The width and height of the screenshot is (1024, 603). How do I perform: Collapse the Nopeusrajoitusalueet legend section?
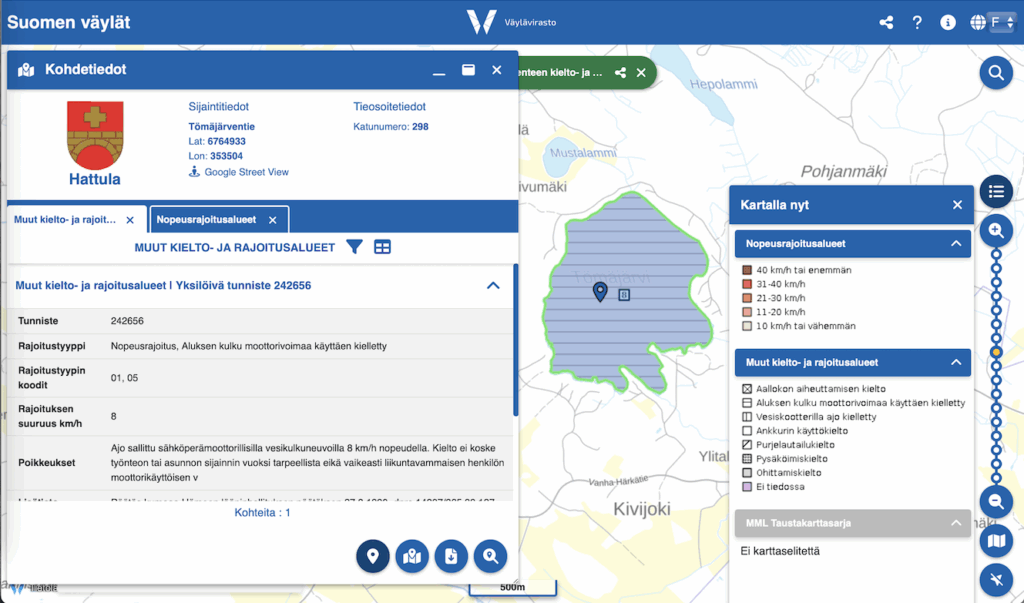click(955, 243)
